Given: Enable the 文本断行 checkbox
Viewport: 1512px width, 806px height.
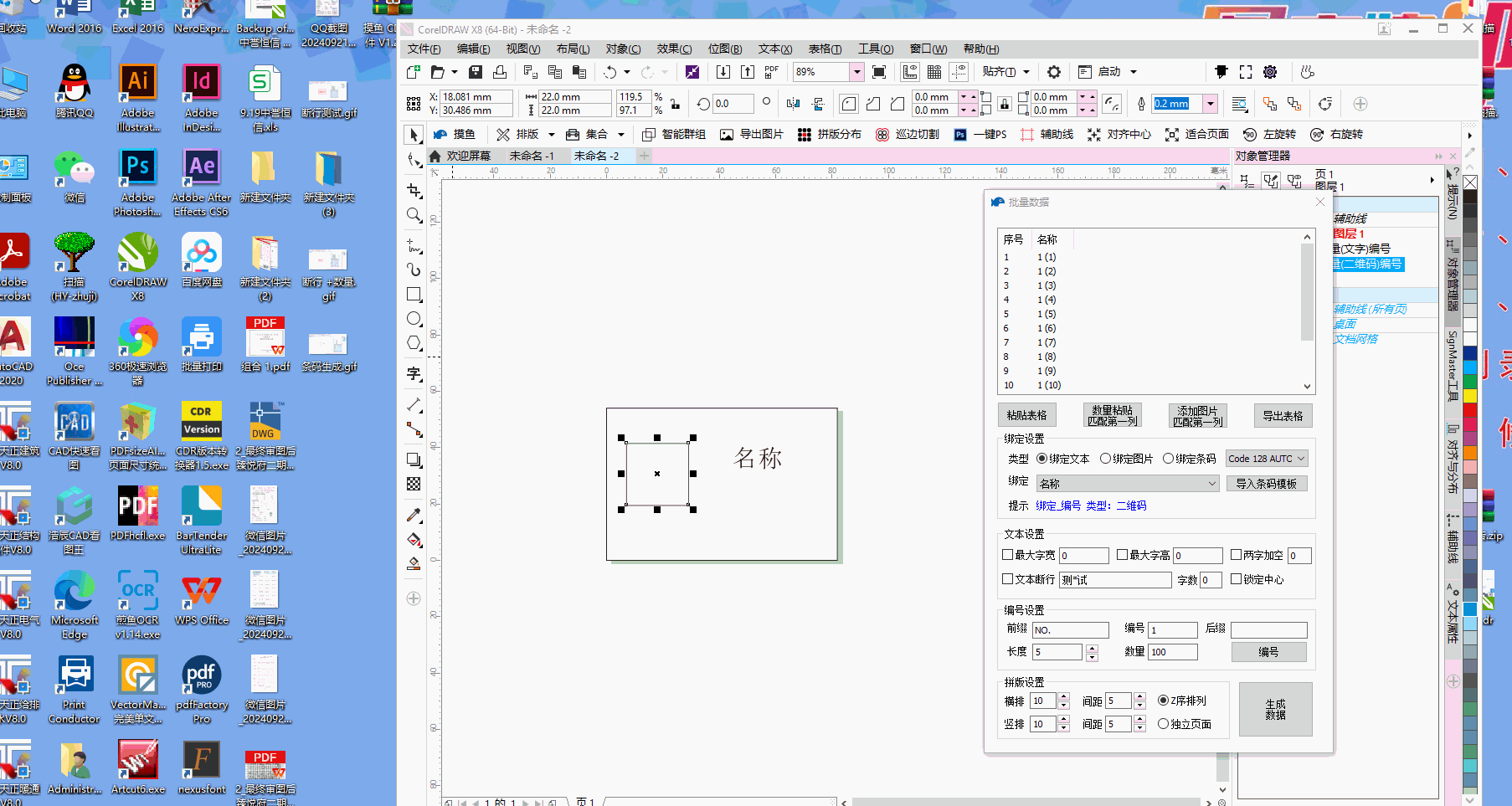Looking at the screenshot, I should pyautogui.click(x=1008, y=579).
